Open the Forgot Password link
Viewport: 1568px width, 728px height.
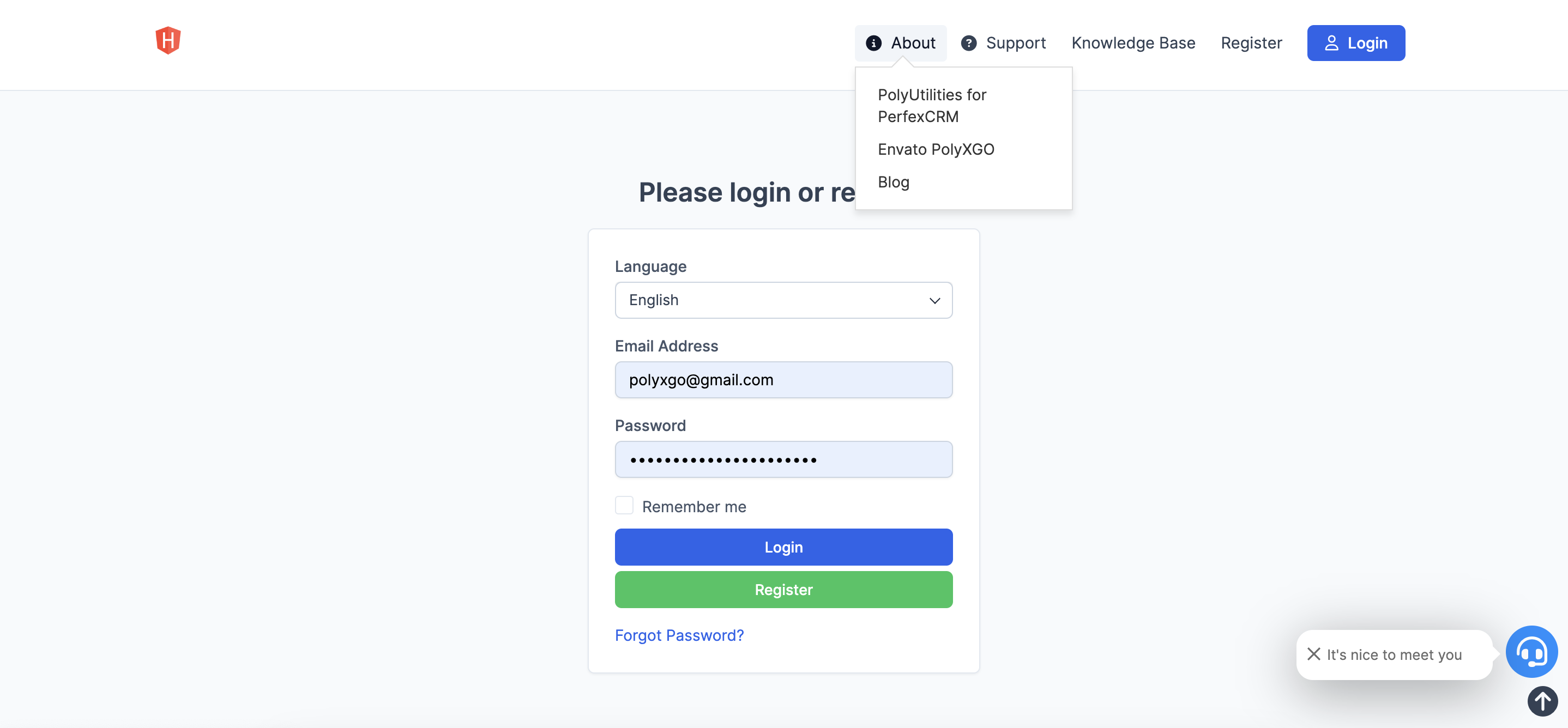click(x=679, y=635)
